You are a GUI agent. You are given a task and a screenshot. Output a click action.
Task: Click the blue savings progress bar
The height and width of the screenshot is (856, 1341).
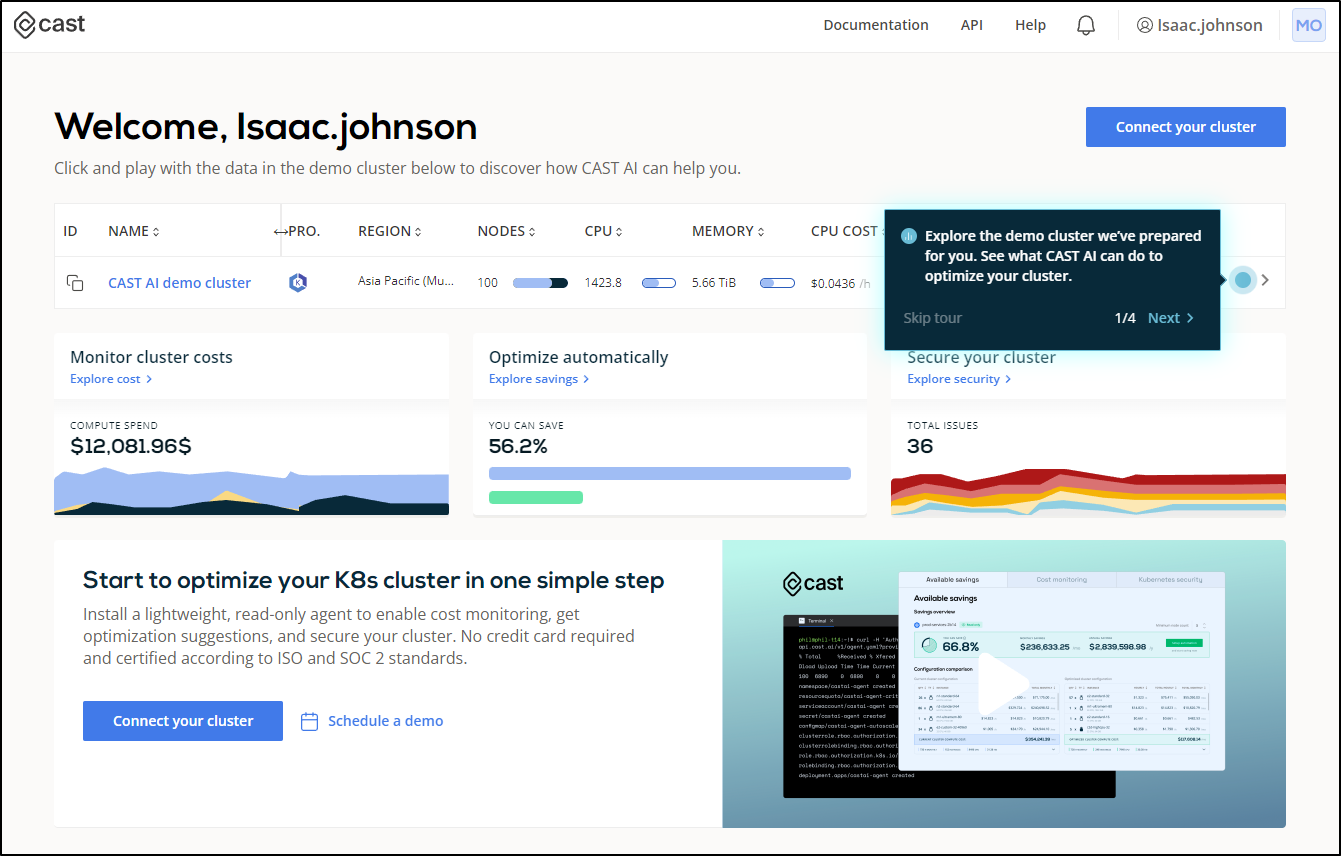point(670,473)
